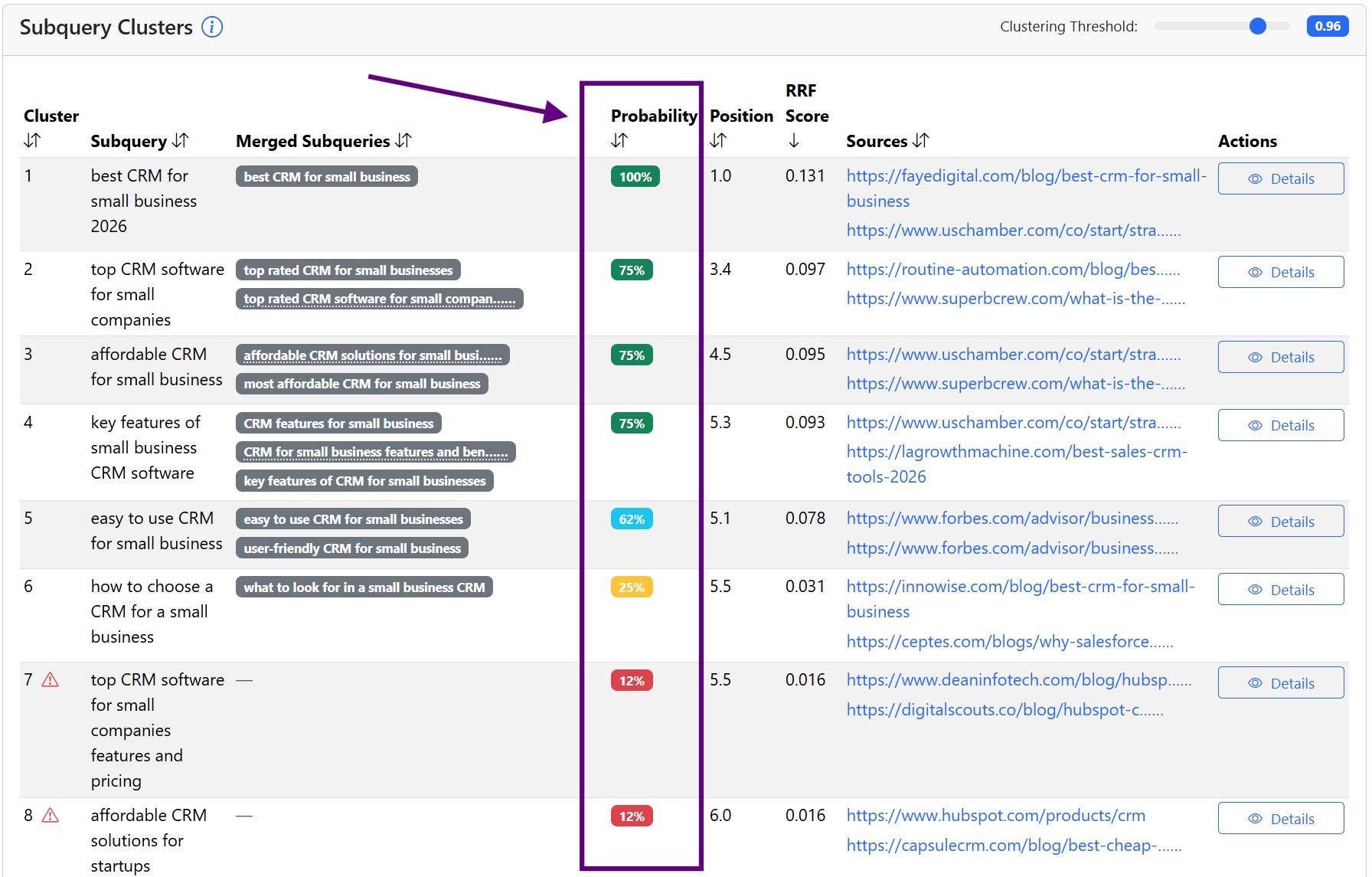This screenshot has height=877, width=1372.
Task: Sort by Cluster column arrows icon
Action: pos(32,141)
